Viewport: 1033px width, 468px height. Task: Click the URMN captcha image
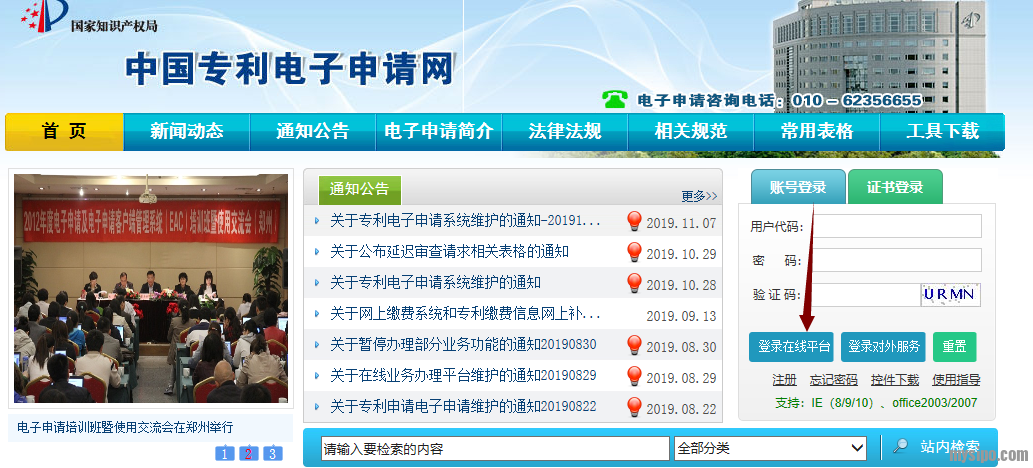tap(949, 294)
